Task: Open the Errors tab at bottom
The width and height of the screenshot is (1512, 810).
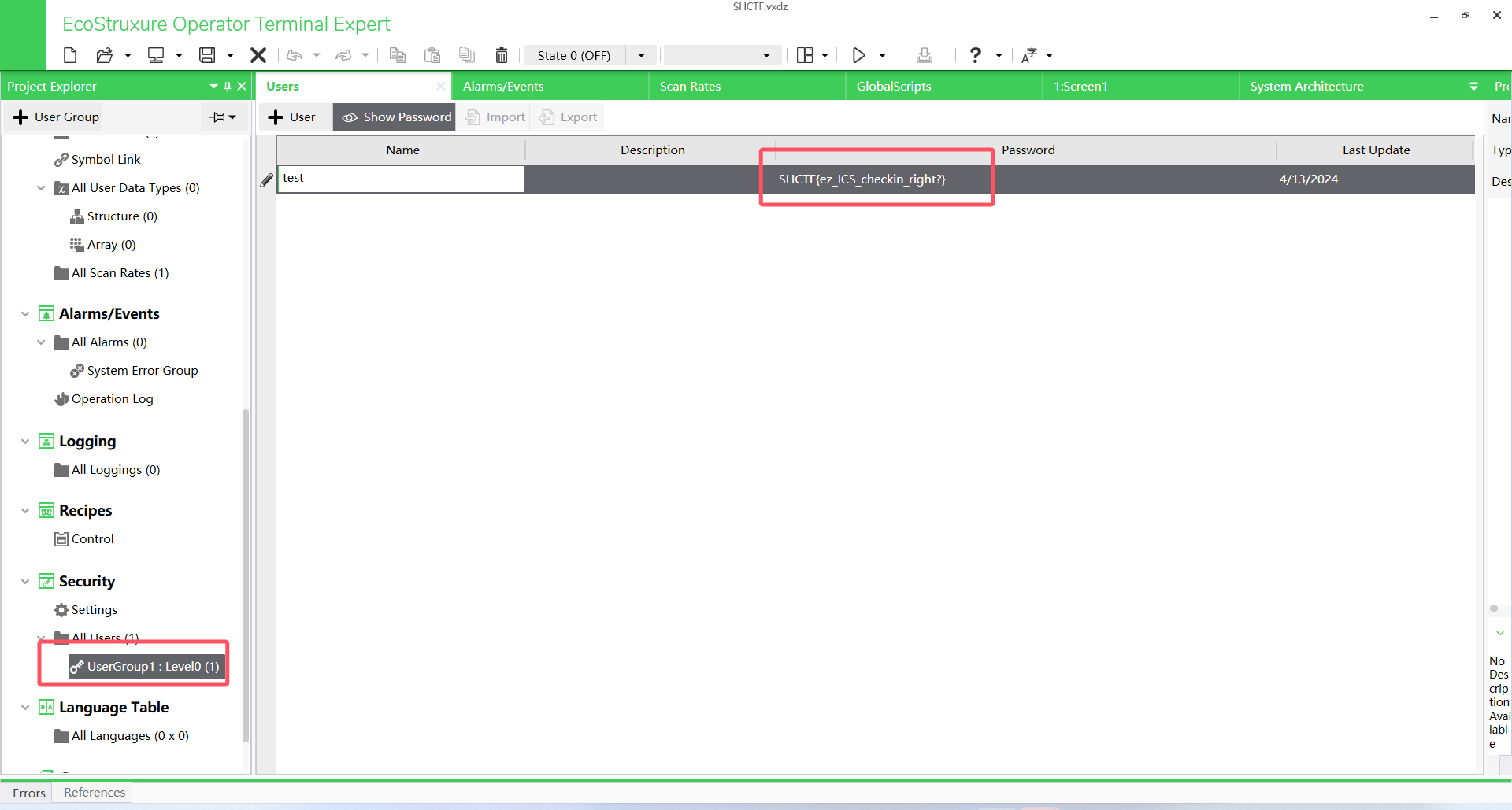Action: coord(29,793)
